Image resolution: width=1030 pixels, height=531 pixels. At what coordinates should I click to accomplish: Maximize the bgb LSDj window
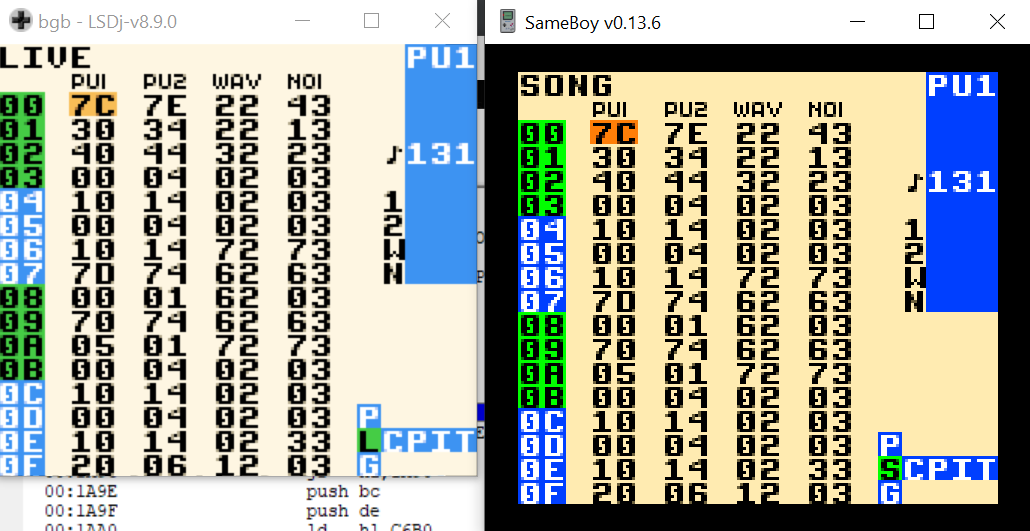pos(371,21)
